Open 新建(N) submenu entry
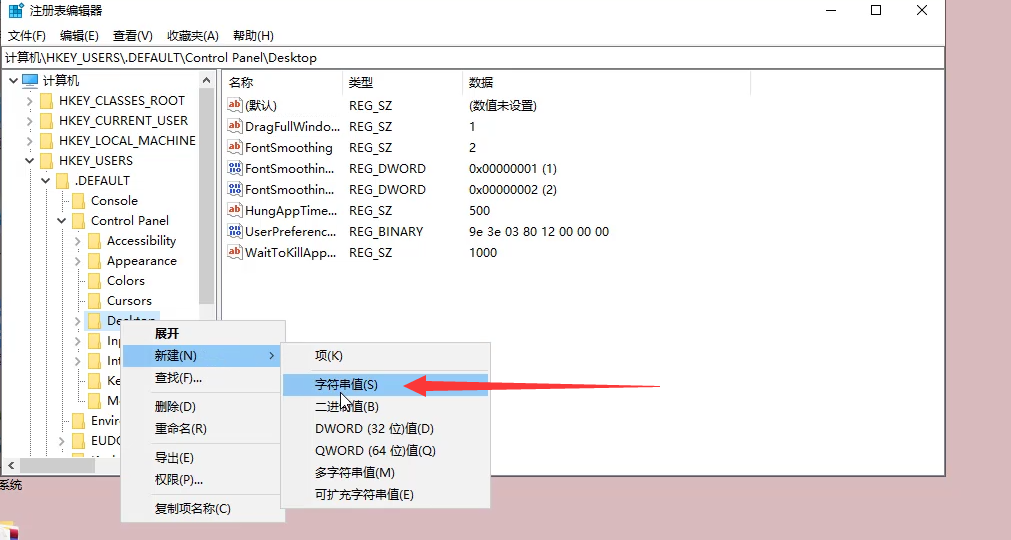This screenshot has height=540, width=1011. click(x=201, y=356)
